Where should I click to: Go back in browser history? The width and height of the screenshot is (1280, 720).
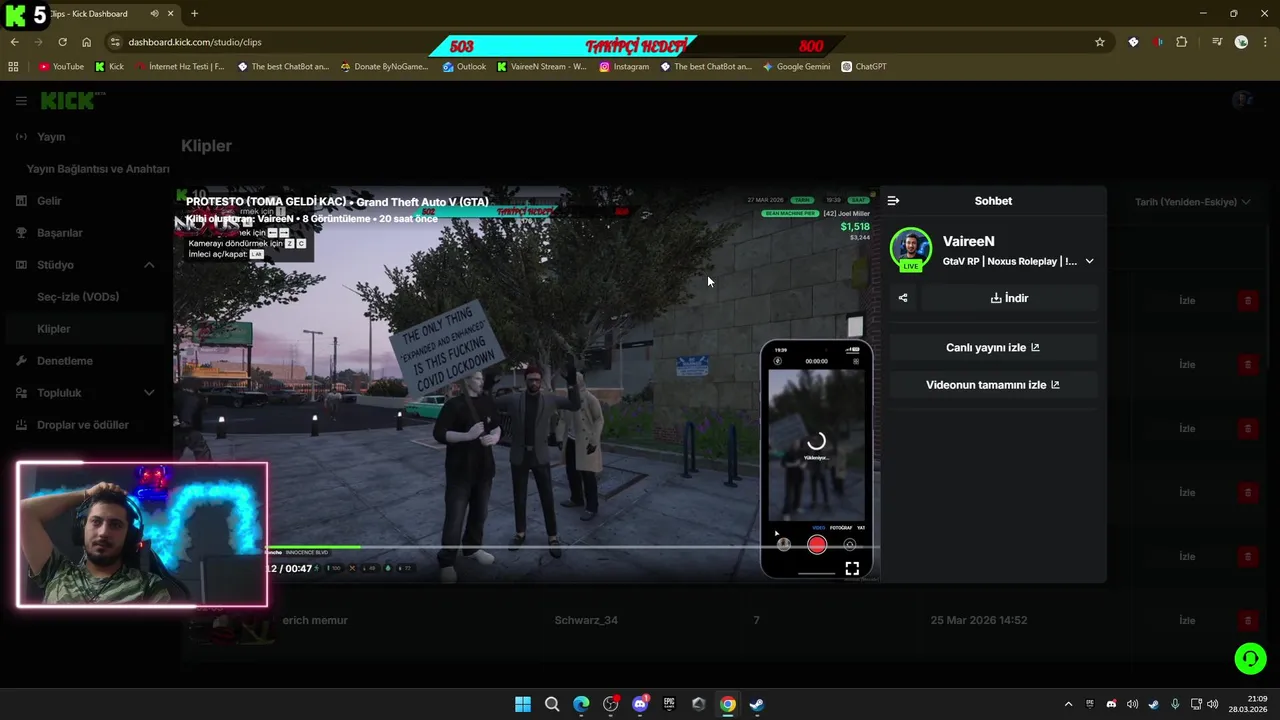(14, 42)
